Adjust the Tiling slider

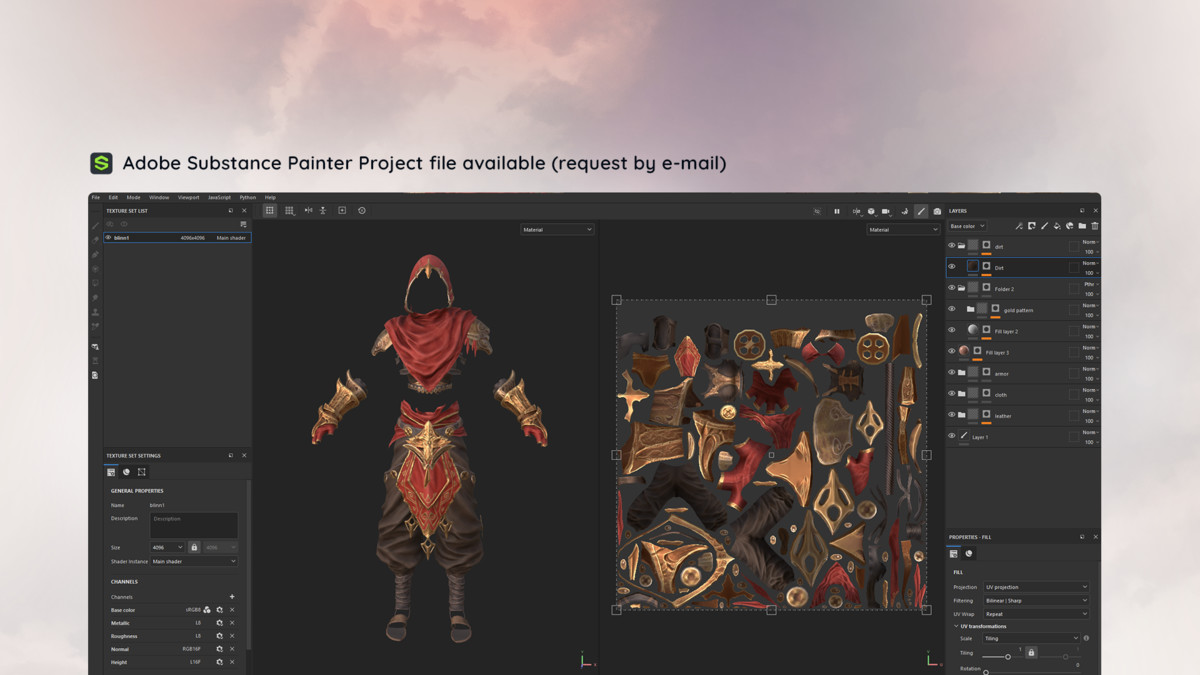tap(1008, 657)
